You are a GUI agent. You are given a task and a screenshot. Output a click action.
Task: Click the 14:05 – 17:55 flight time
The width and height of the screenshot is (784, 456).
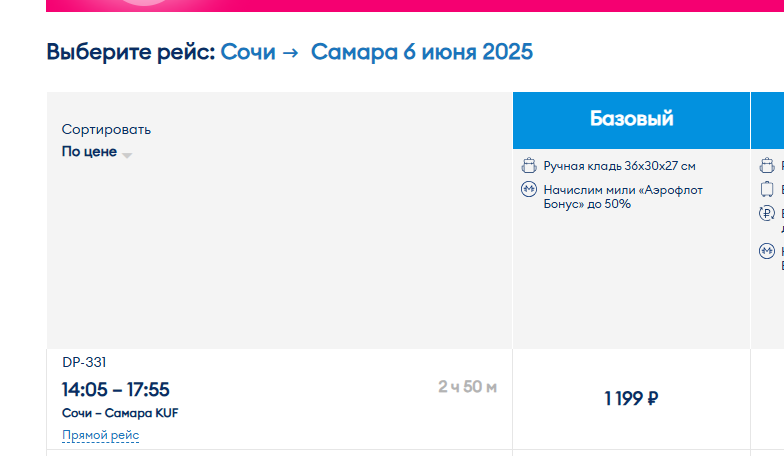click(116, 390)
